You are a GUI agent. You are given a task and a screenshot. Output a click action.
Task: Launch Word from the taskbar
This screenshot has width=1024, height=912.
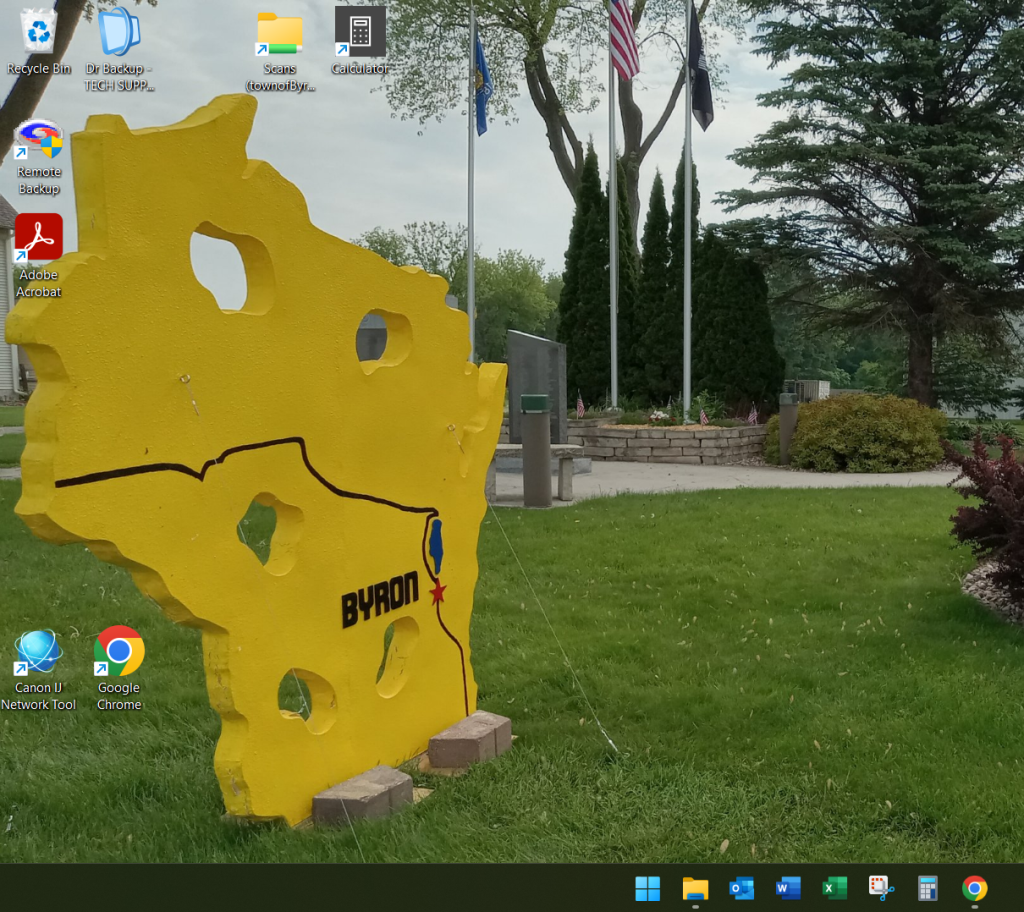pos(788,888)
